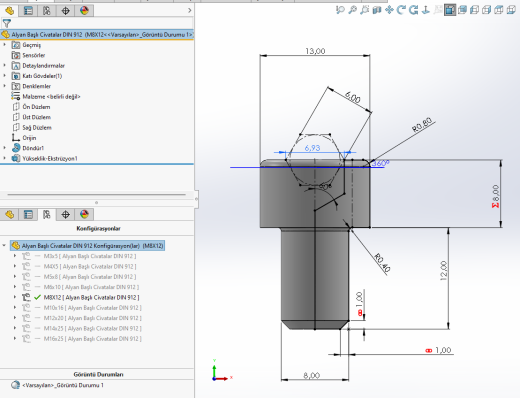Open the FeatureManager design tree tab

9,11
